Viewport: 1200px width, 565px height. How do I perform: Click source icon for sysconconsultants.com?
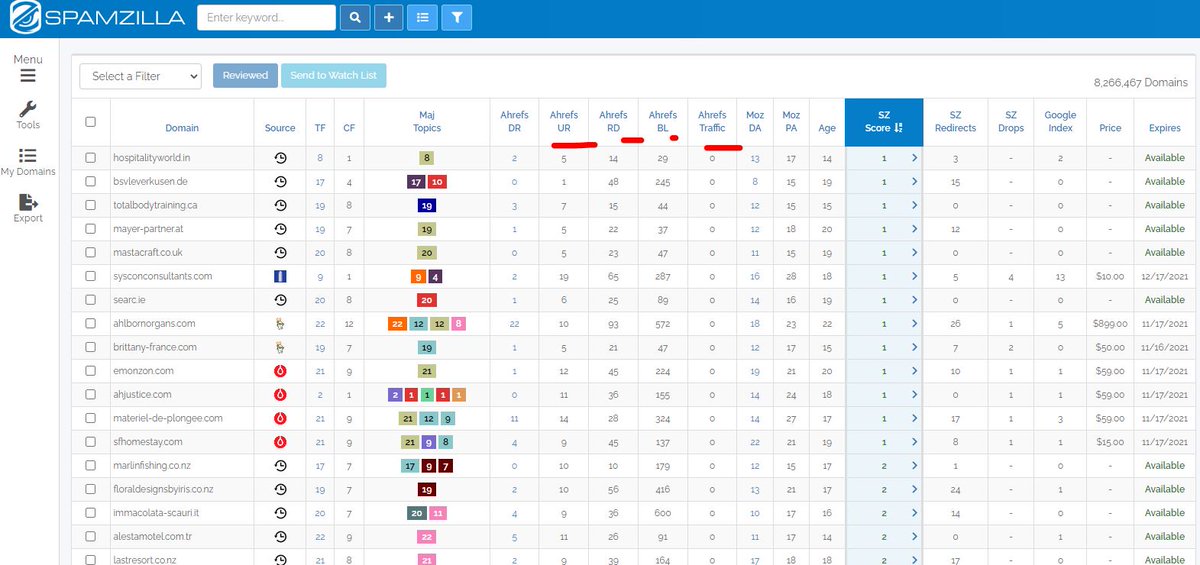[280, 276]
